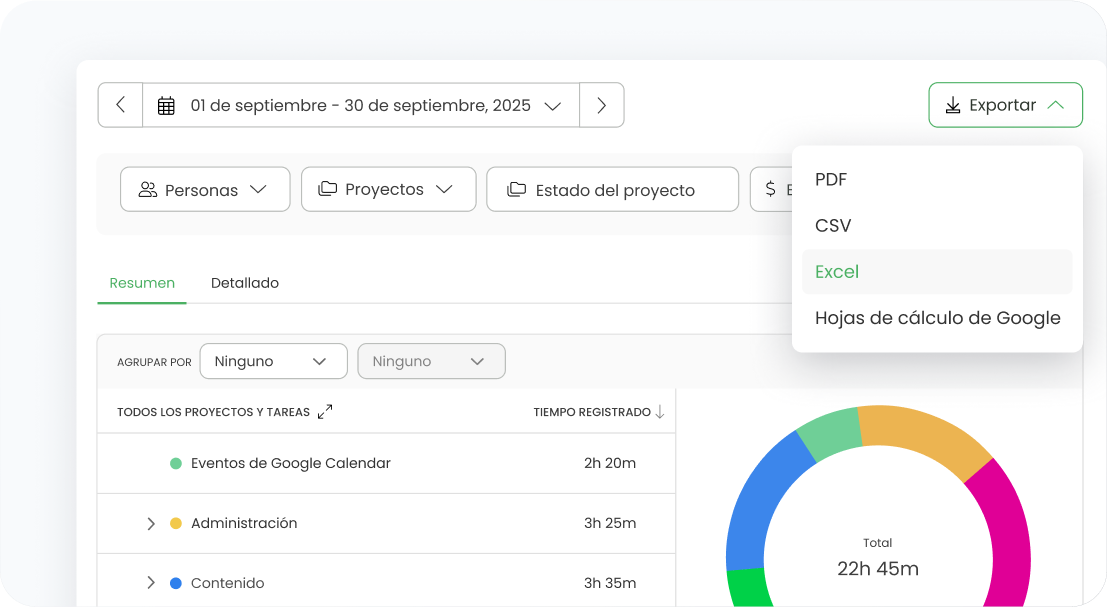1107x607 pixels.
Task: Open the first Agrupar por Ninguno dropdown
Action: click(274, 361)
